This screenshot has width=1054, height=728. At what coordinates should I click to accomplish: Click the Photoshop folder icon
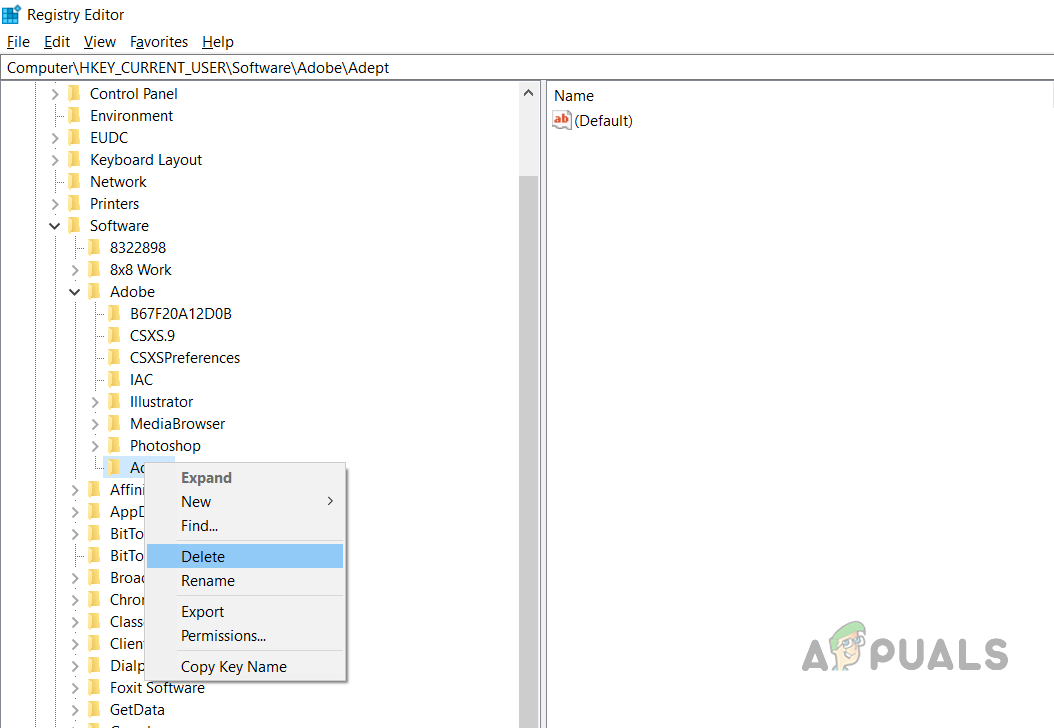point(115,446)
